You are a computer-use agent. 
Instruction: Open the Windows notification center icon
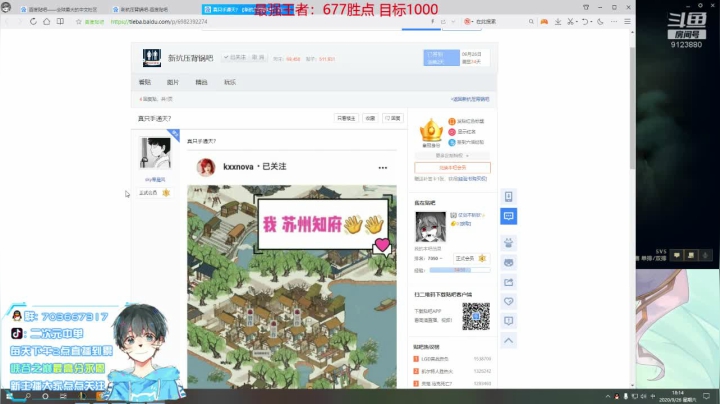(706, 396)
